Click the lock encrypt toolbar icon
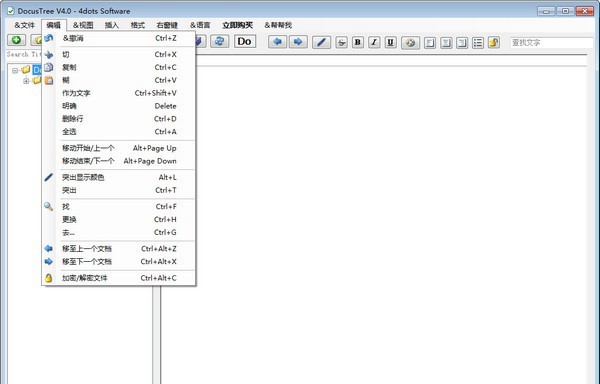Viewport: 600px width, 384px height. [x=494, y=42]
